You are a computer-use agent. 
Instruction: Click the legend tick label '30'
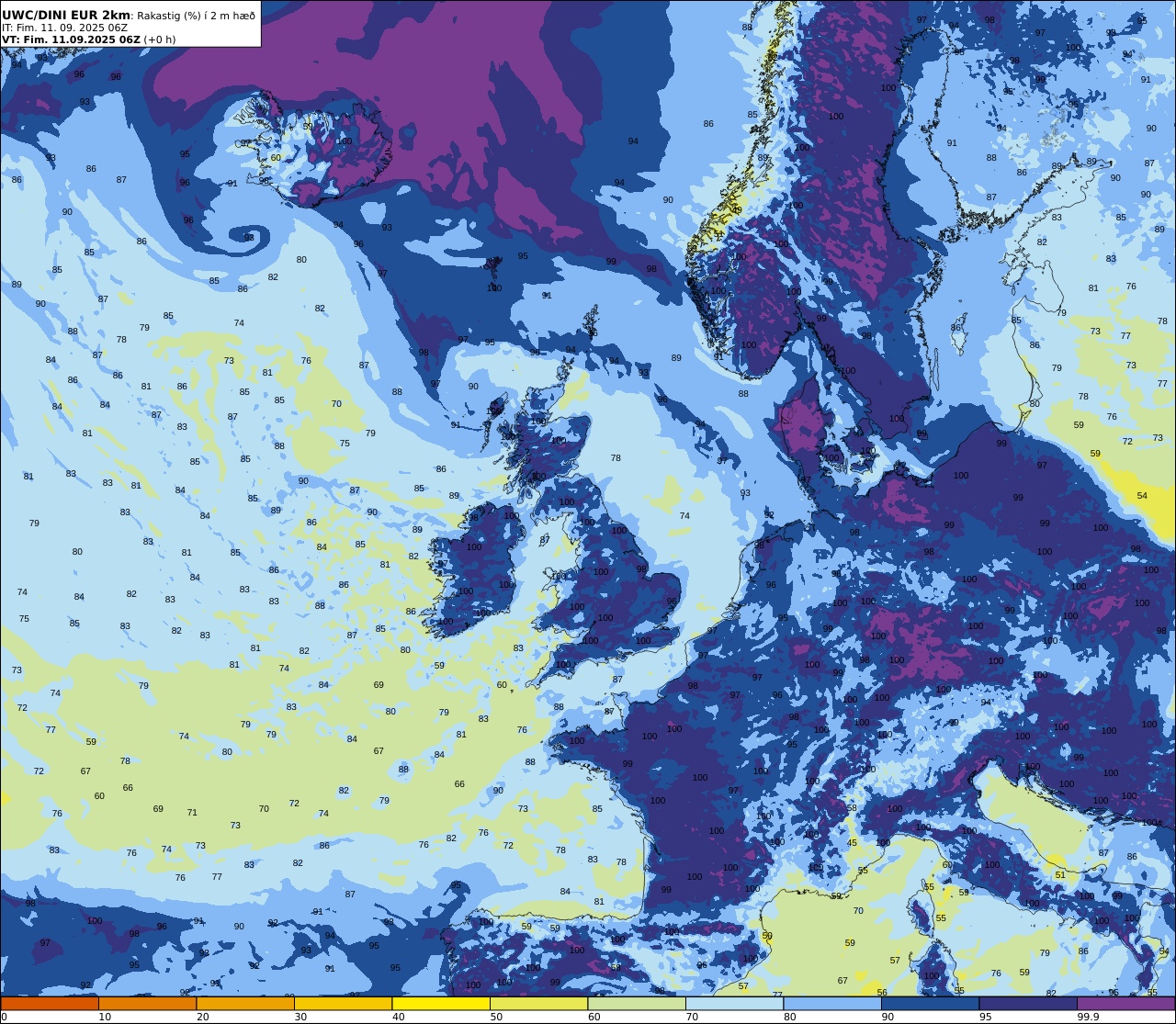pos(300,1017)
